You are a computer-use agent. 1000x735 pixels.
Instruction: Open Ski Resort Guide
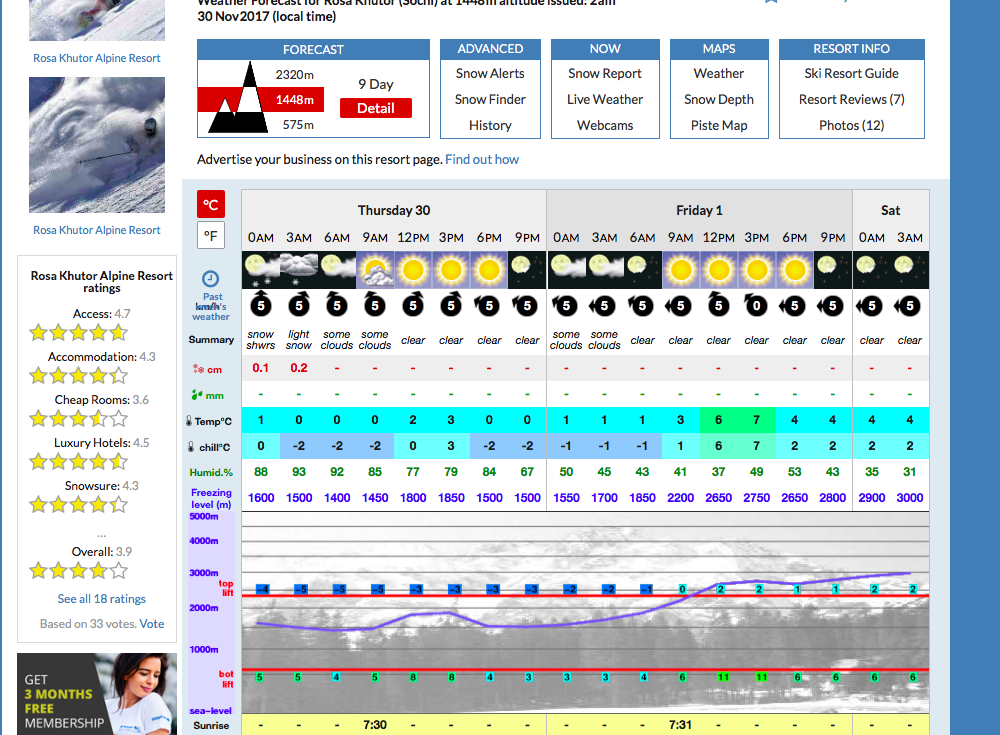[x=851, y=73]
